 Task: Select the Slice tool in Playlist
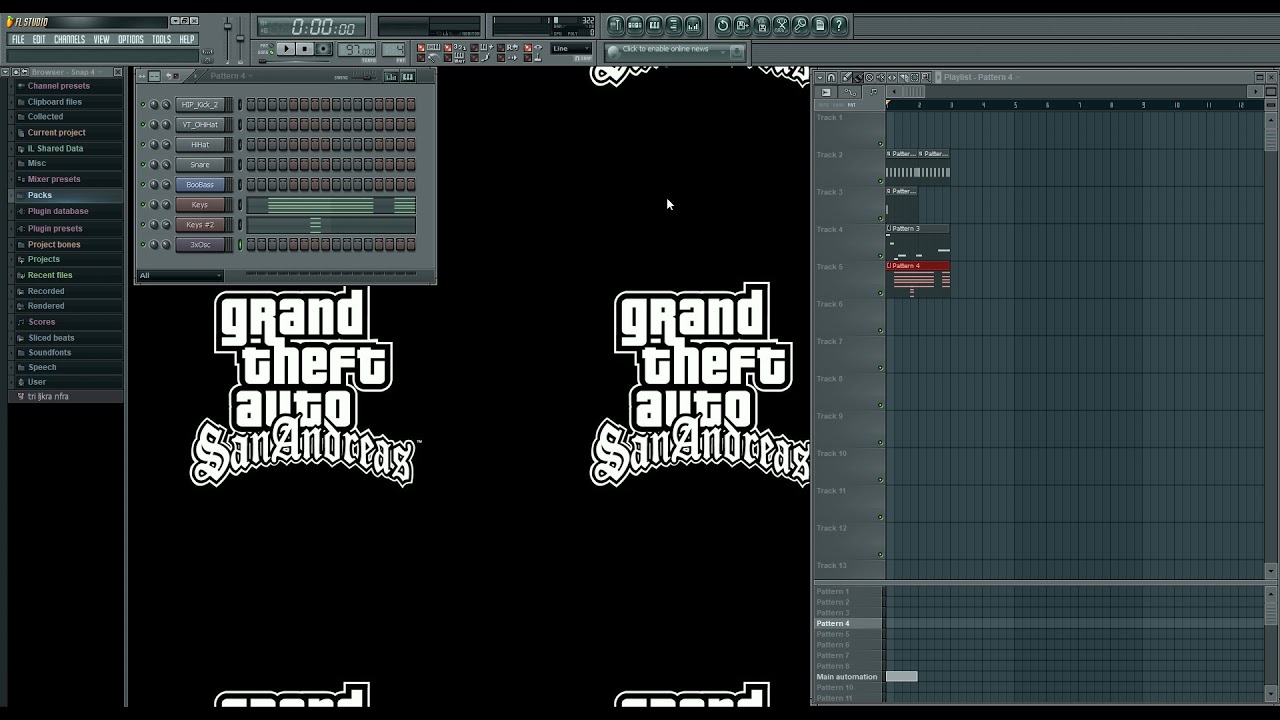[903, 77]
